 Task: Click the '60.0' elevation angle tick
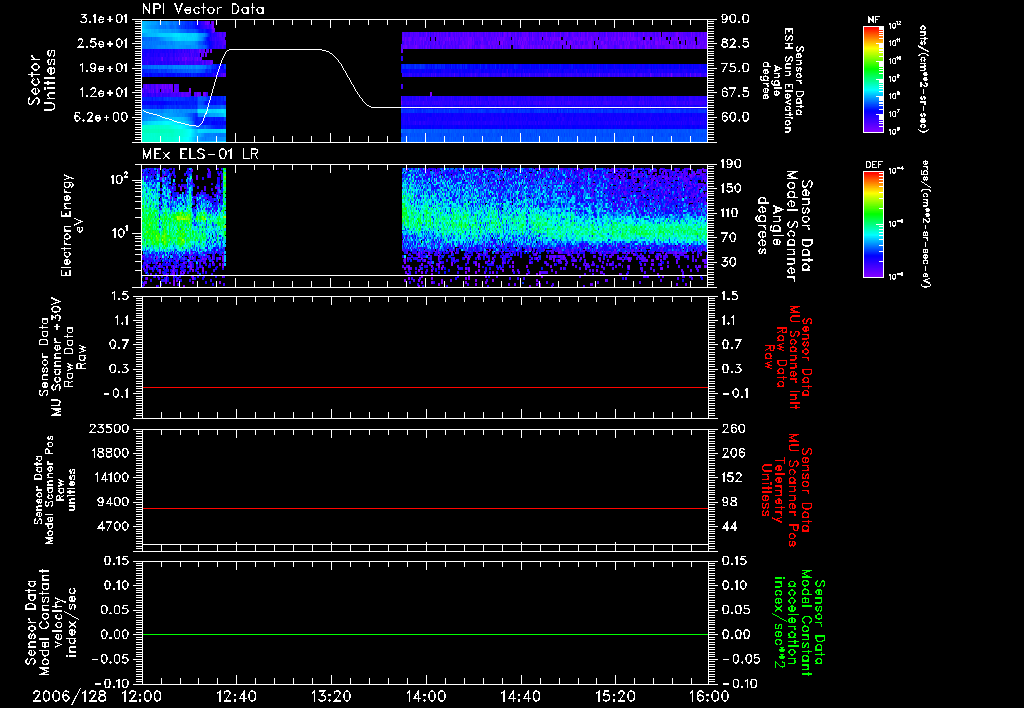736,117
